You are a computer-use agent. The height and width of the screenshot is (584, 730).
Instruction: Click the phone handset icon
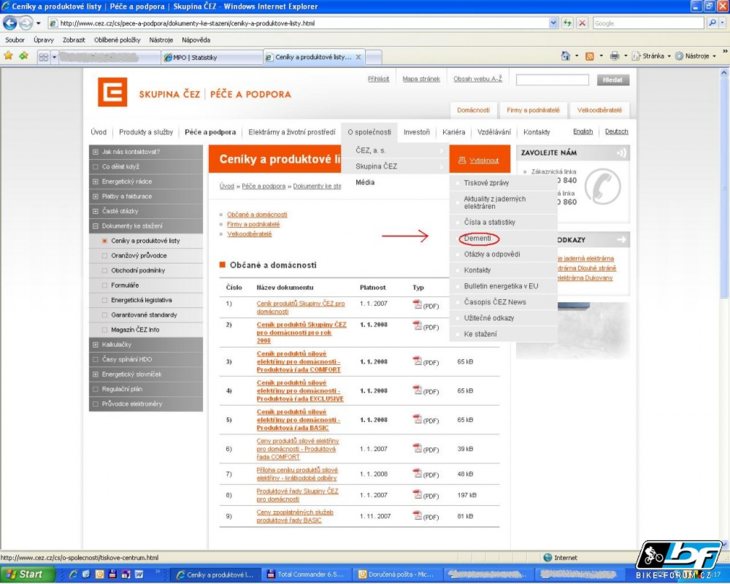[x=602, y=186]
